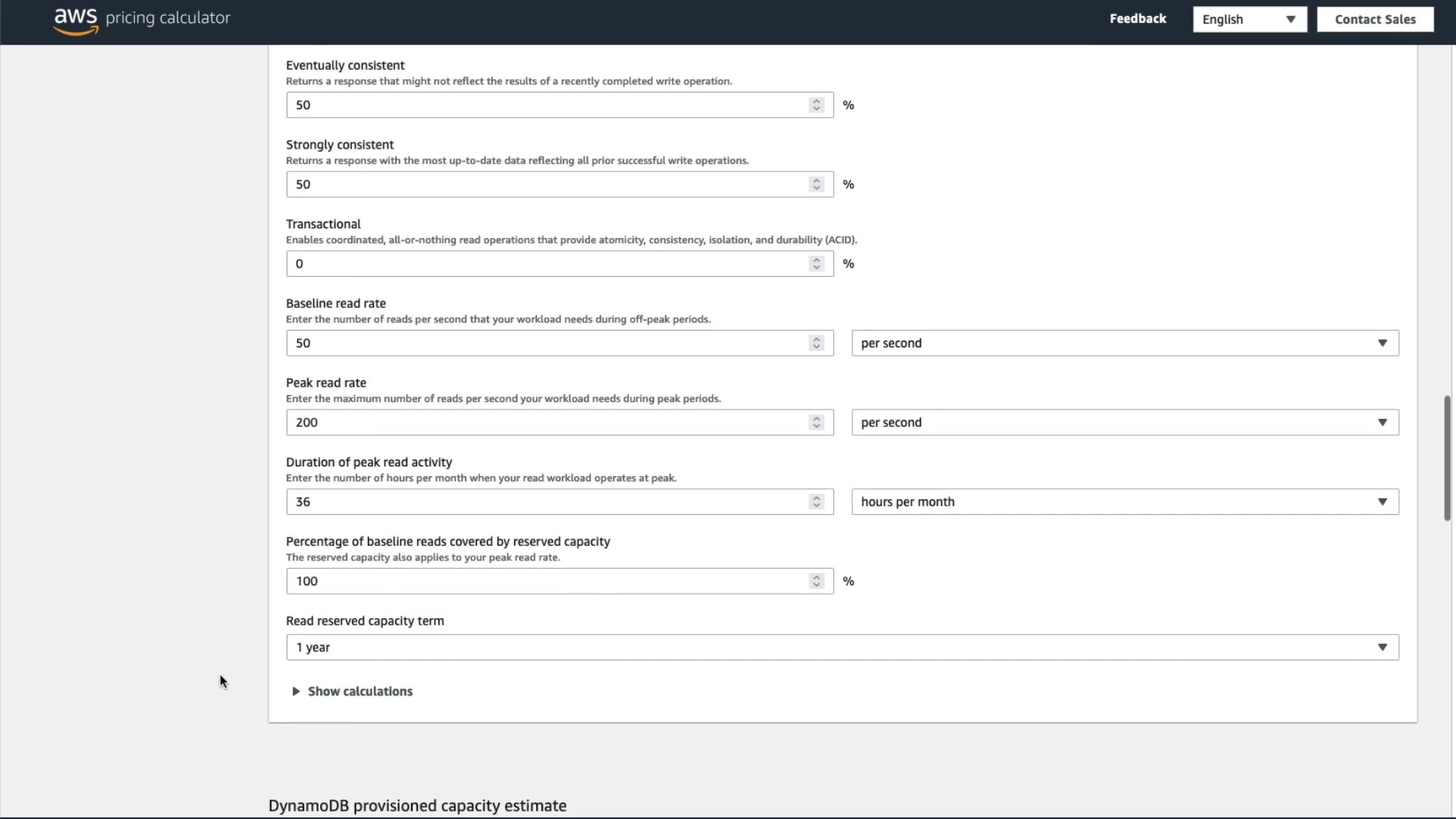Viewport: 1456px width, 819px height.
Task: Open Baseline read rate unit dropdown
Action: (1125, 344)
